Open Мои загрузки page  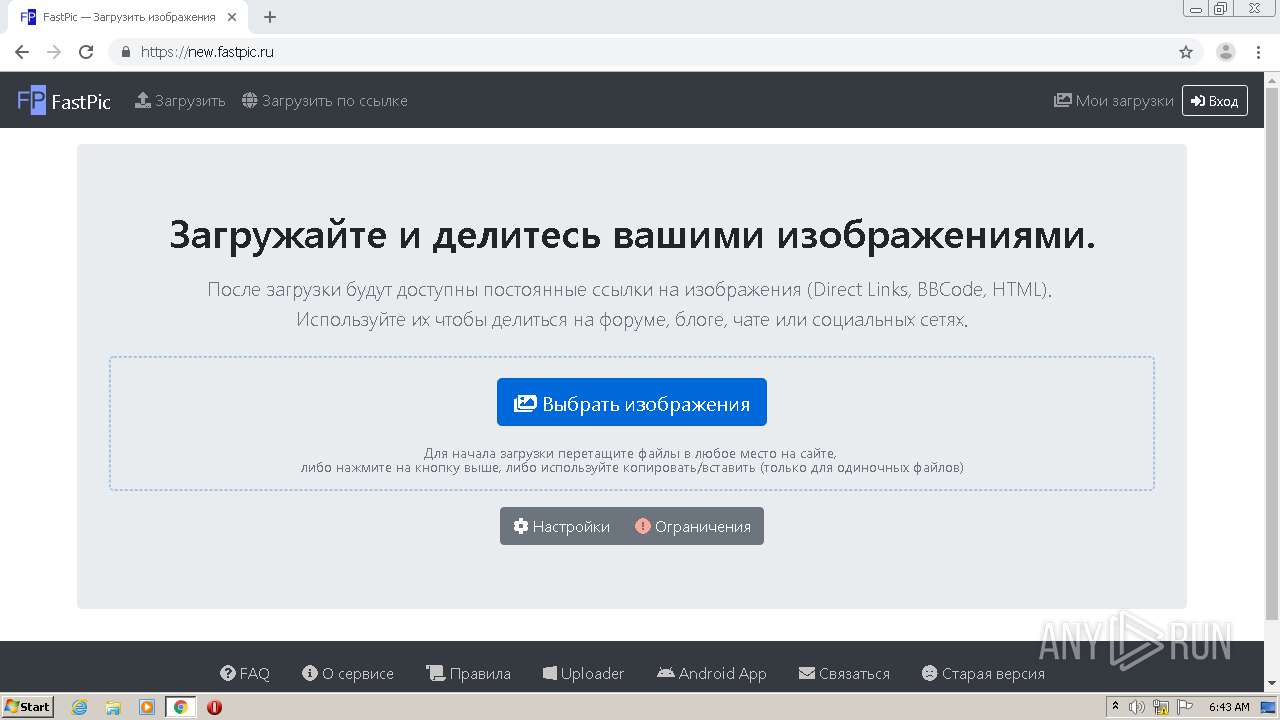click(x=1114, y=101)
